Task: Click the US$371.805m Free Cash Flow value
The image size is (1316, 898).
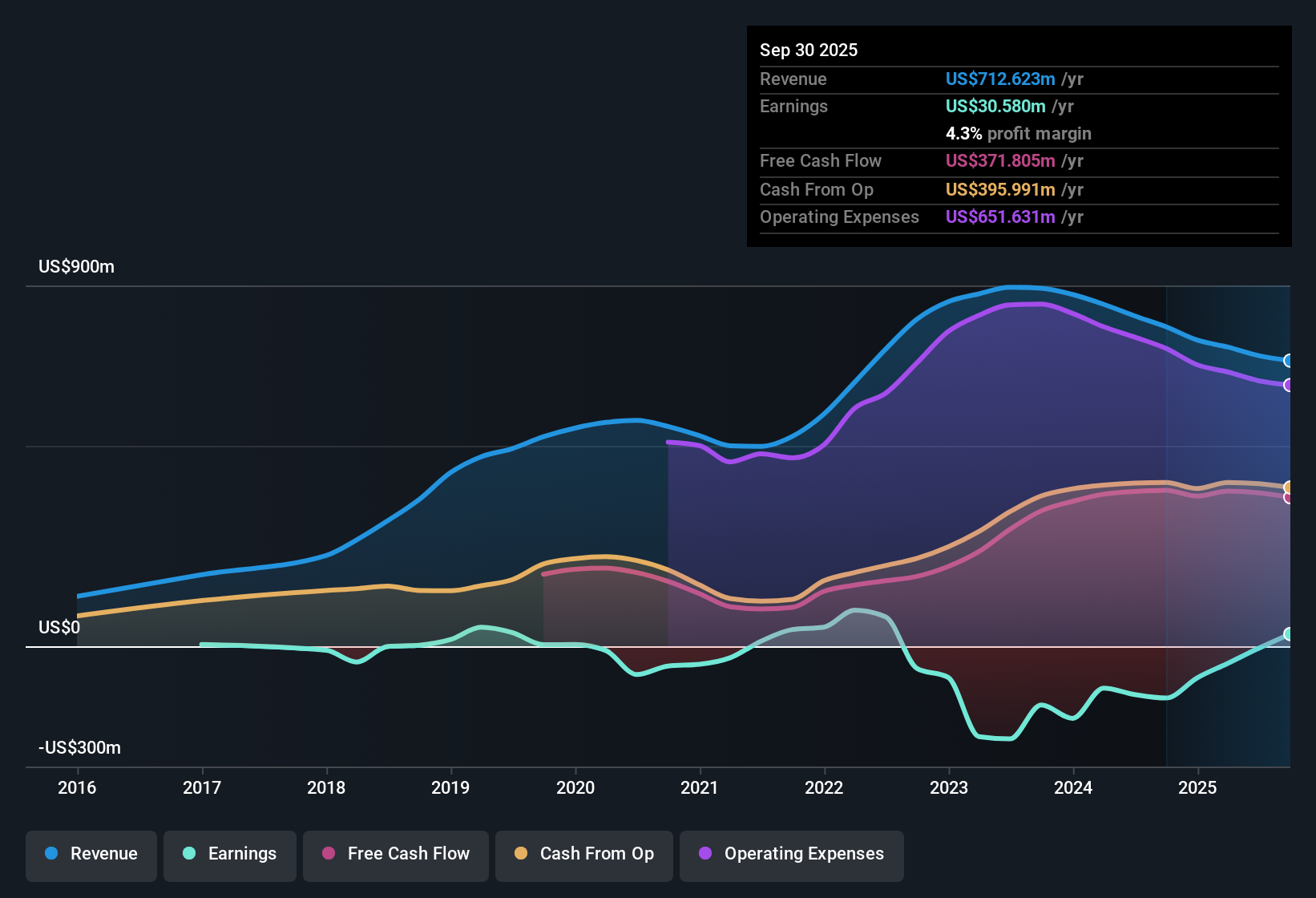Action: click(x=1000, y=160)
